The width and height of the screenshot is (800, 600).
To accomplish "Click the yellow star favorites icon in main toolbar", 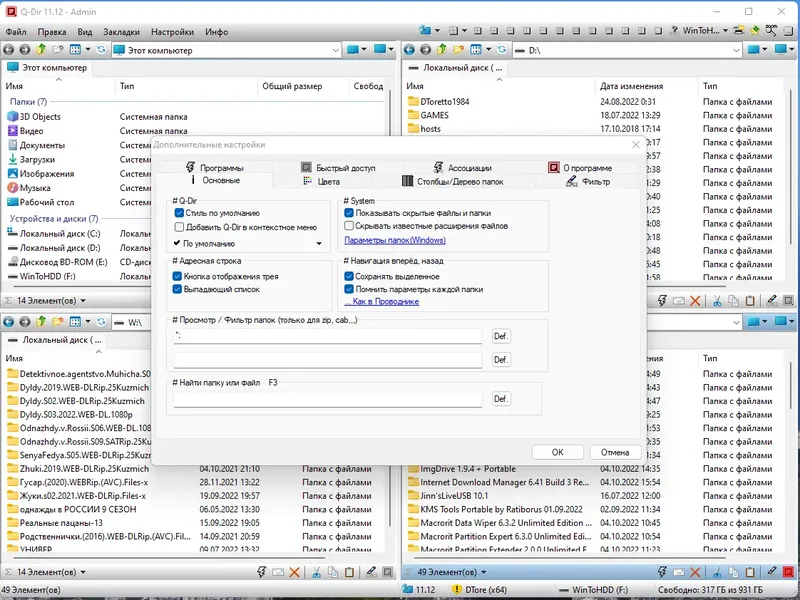I will [x=755, y=31].
